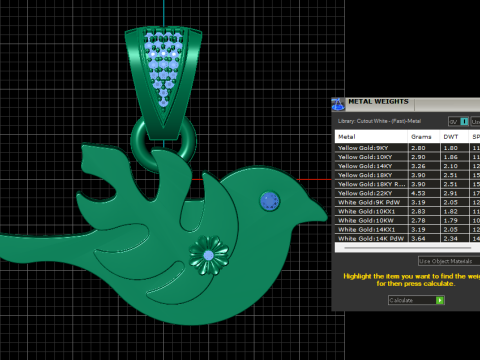The height and width of the screenshot is (360, 480).
Task: Click the 2.80 grams cell
Action: coord(424,148)
